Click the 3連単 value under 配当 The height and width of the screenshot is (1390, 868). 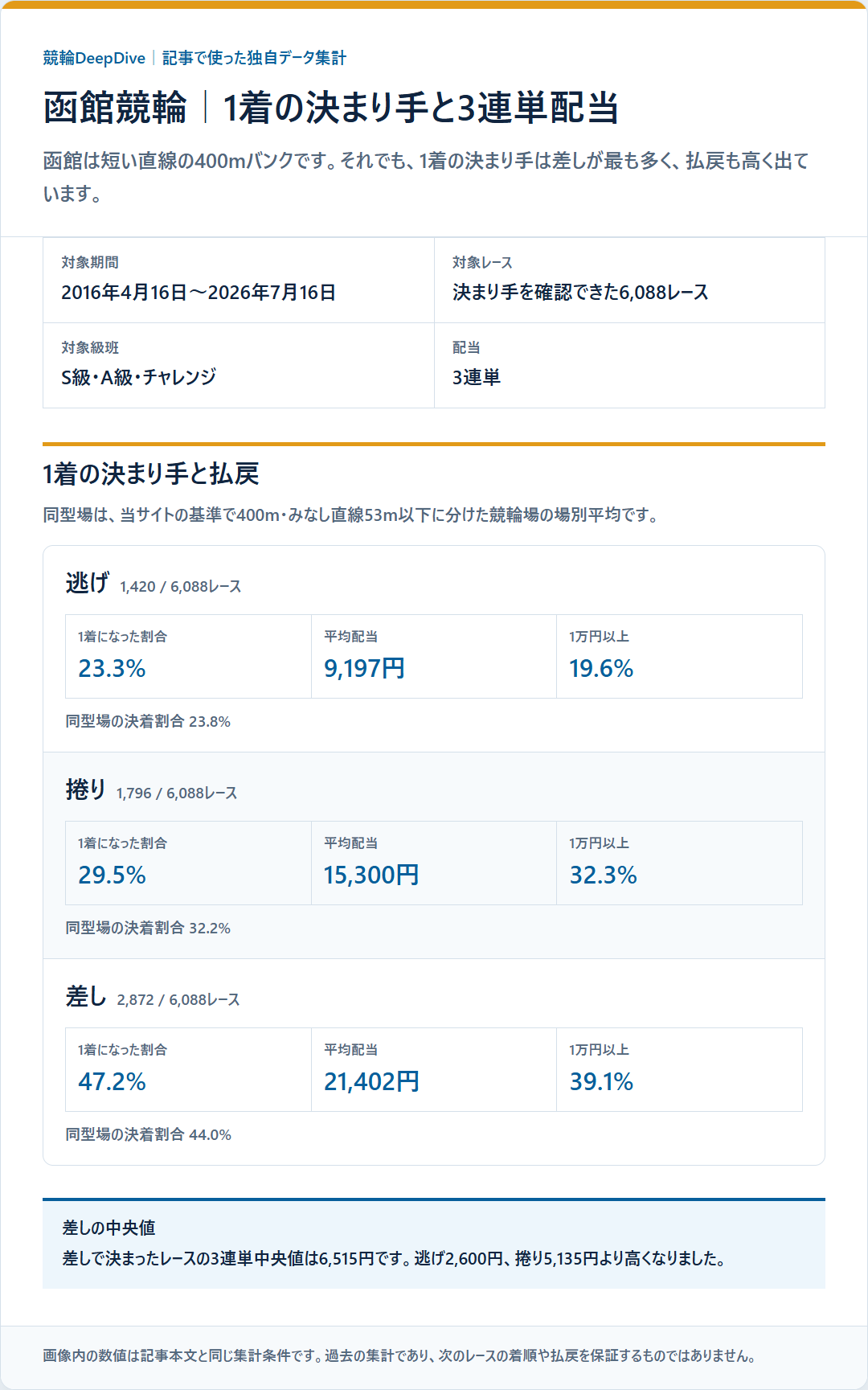477,377
